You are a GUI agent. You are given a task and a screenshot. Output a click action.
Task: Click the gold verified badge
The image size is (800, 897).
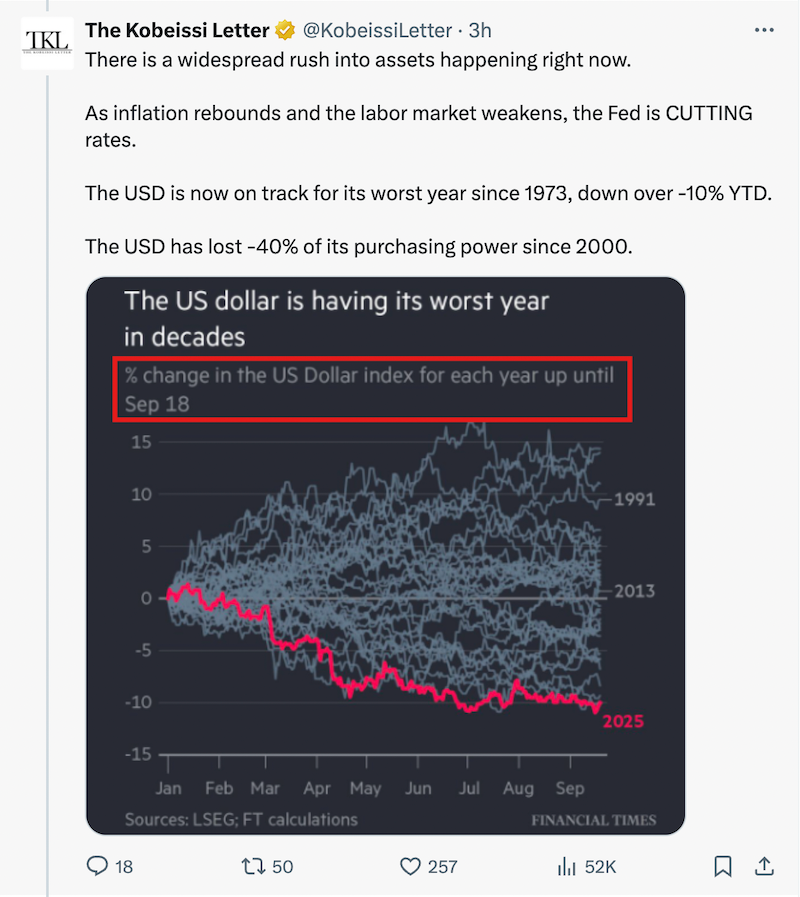click(284, 30)
